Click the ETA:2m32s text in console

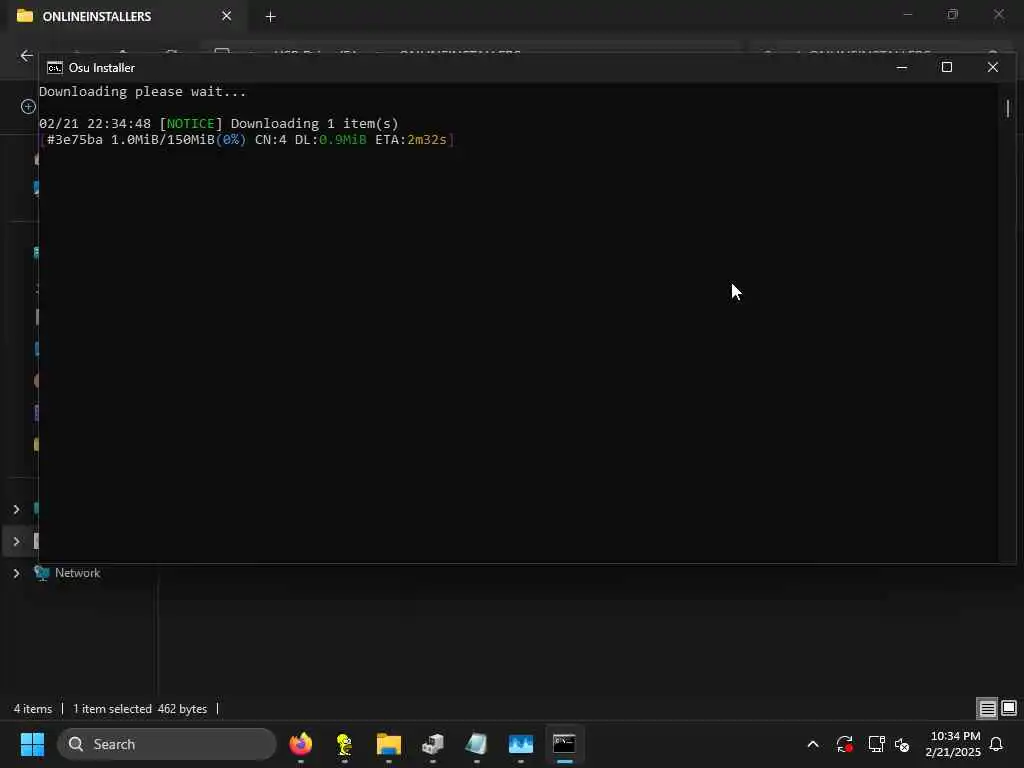411,140
